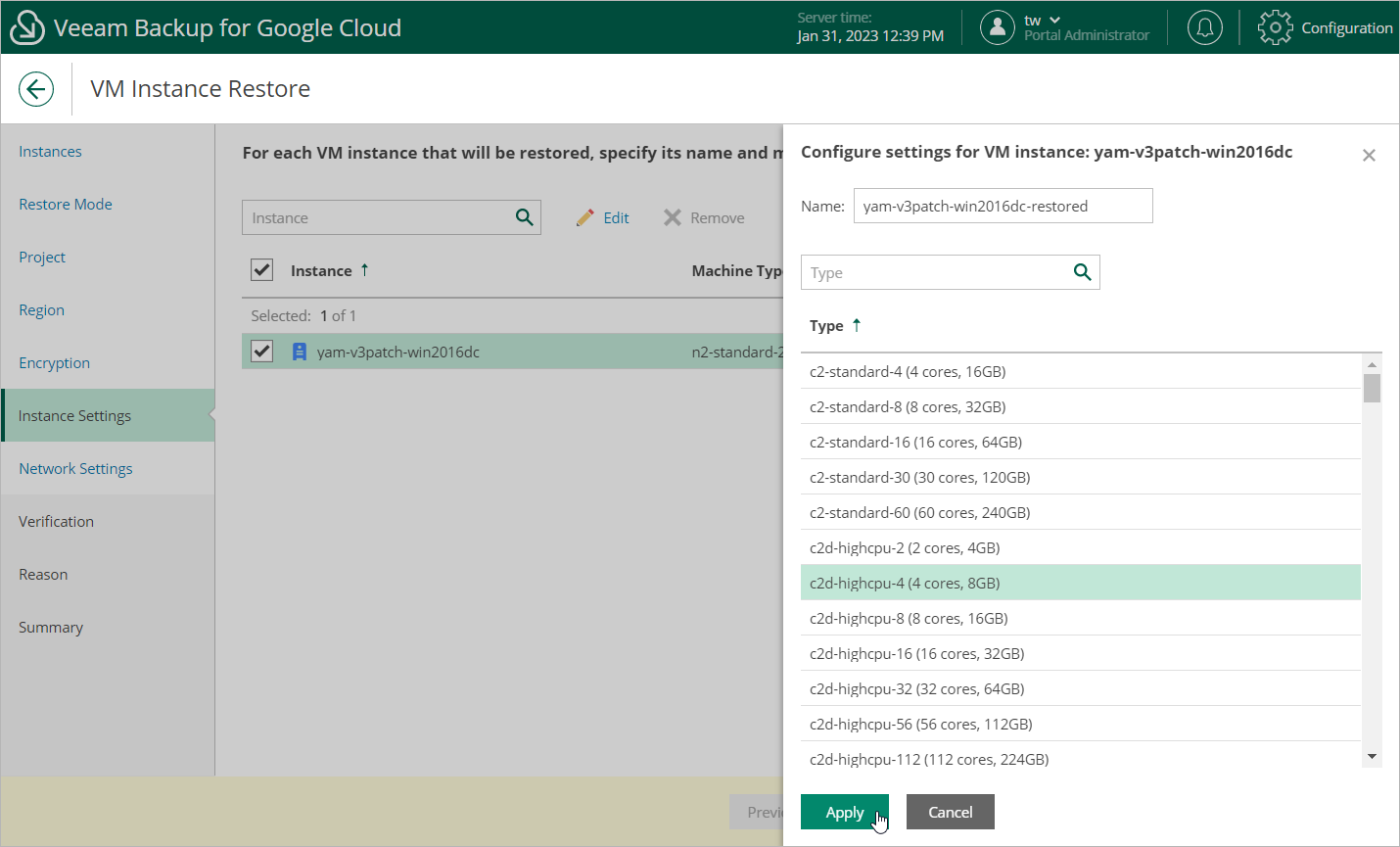Open the Summary step
The image size is (1400, 847).
(x=51, y=627)
